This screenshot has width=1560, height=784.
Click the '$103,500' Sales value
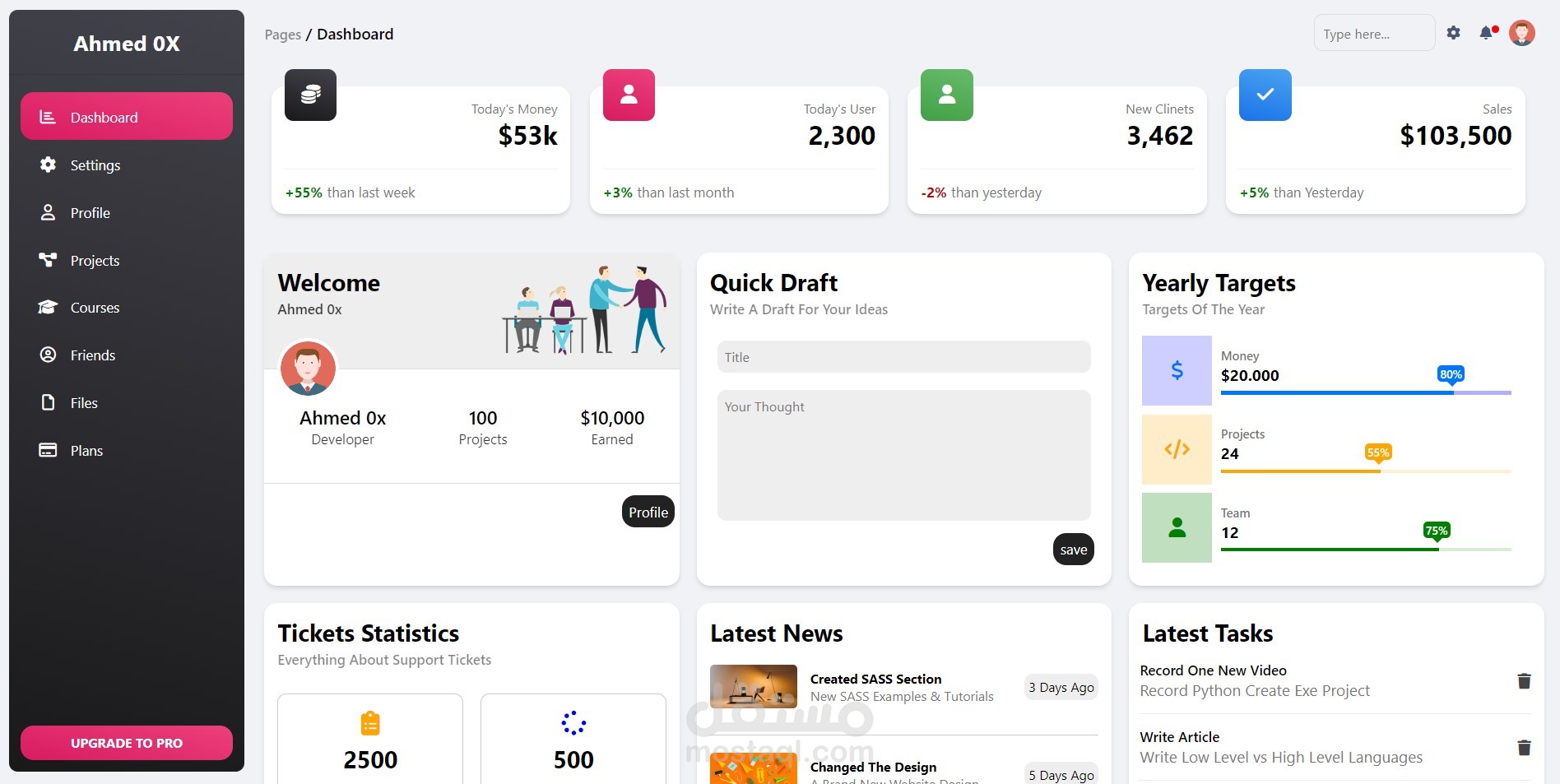pyautogui.click(x=1456, y=136)
